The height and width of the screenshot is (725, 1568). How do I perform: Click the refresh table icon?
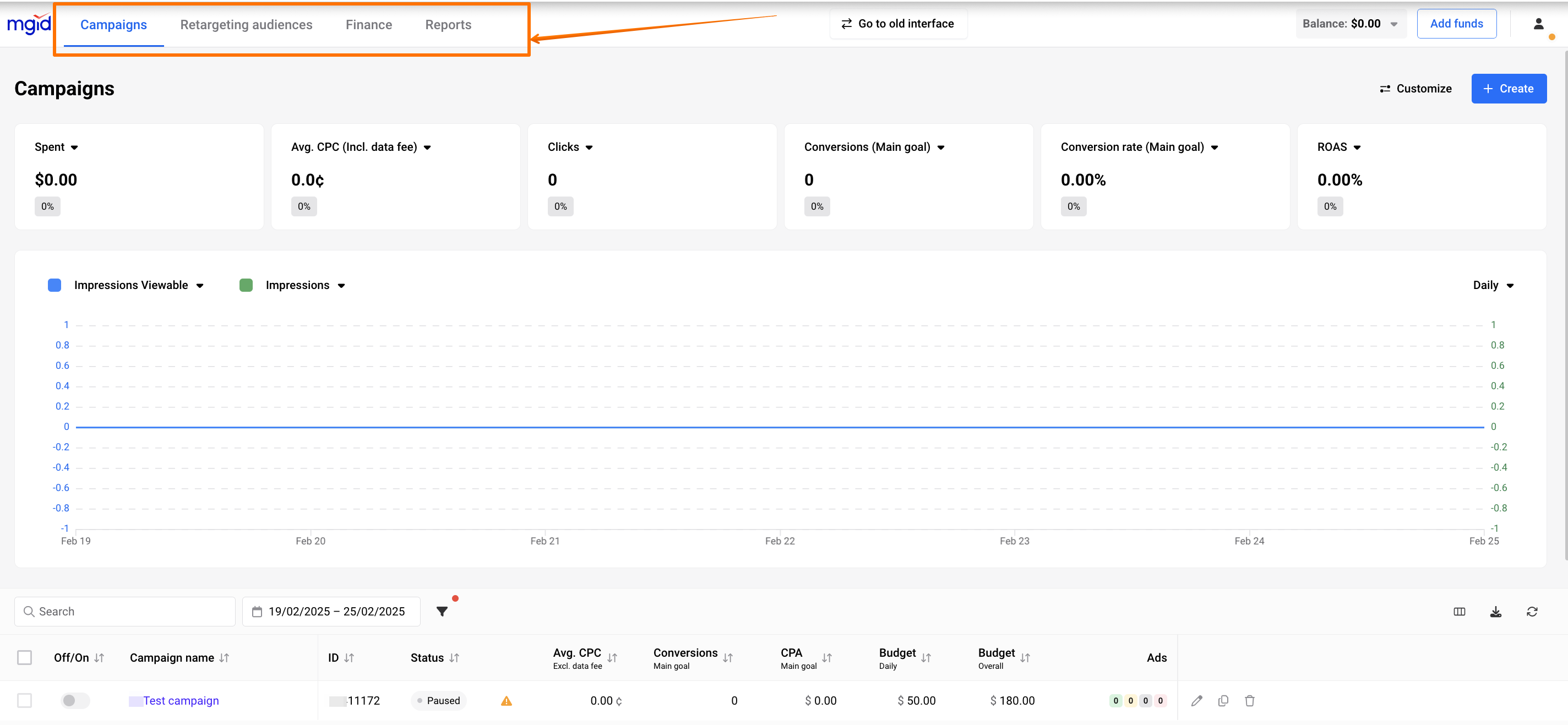1532,611
